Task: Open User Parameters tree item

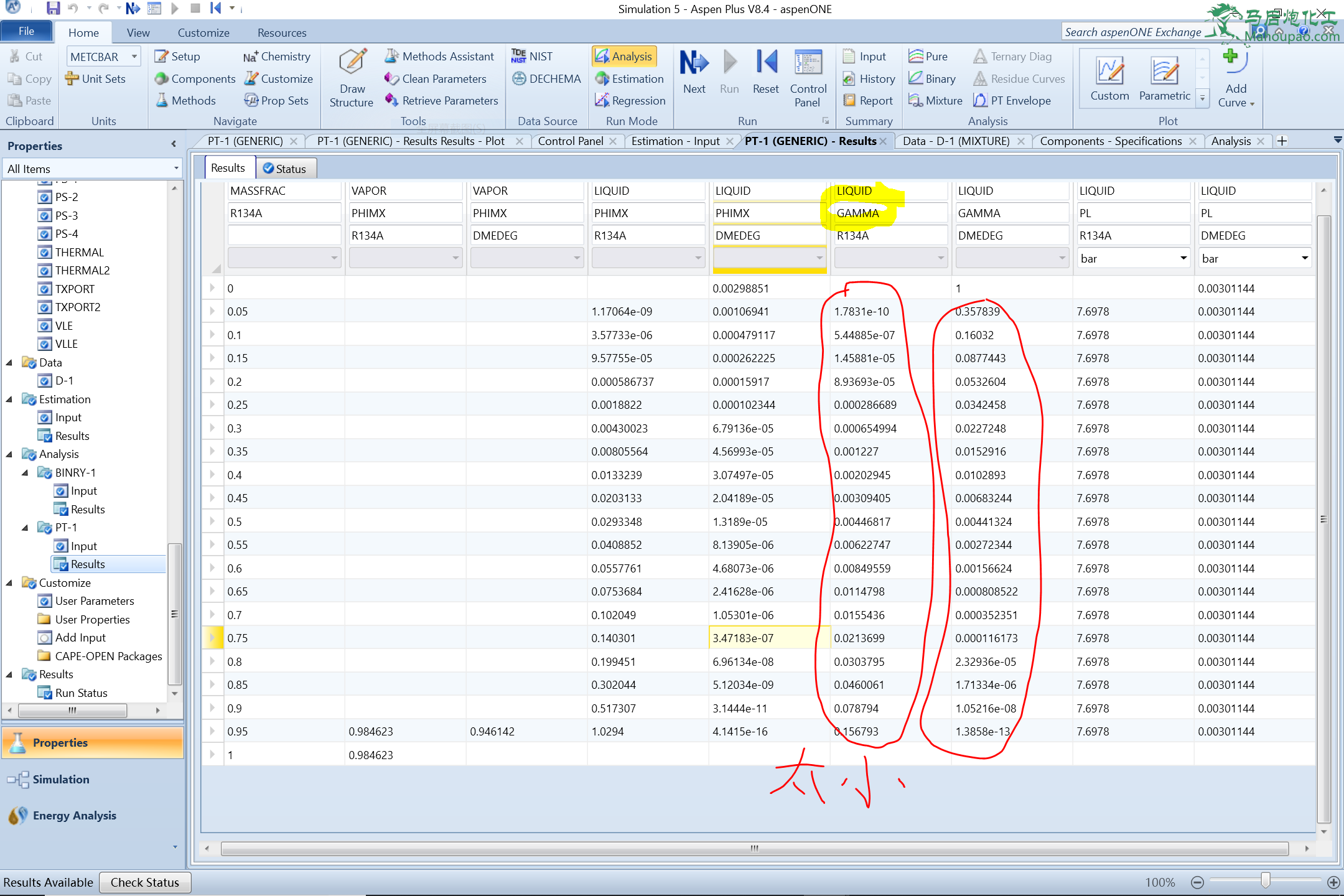Action: [x=95, y=601]
